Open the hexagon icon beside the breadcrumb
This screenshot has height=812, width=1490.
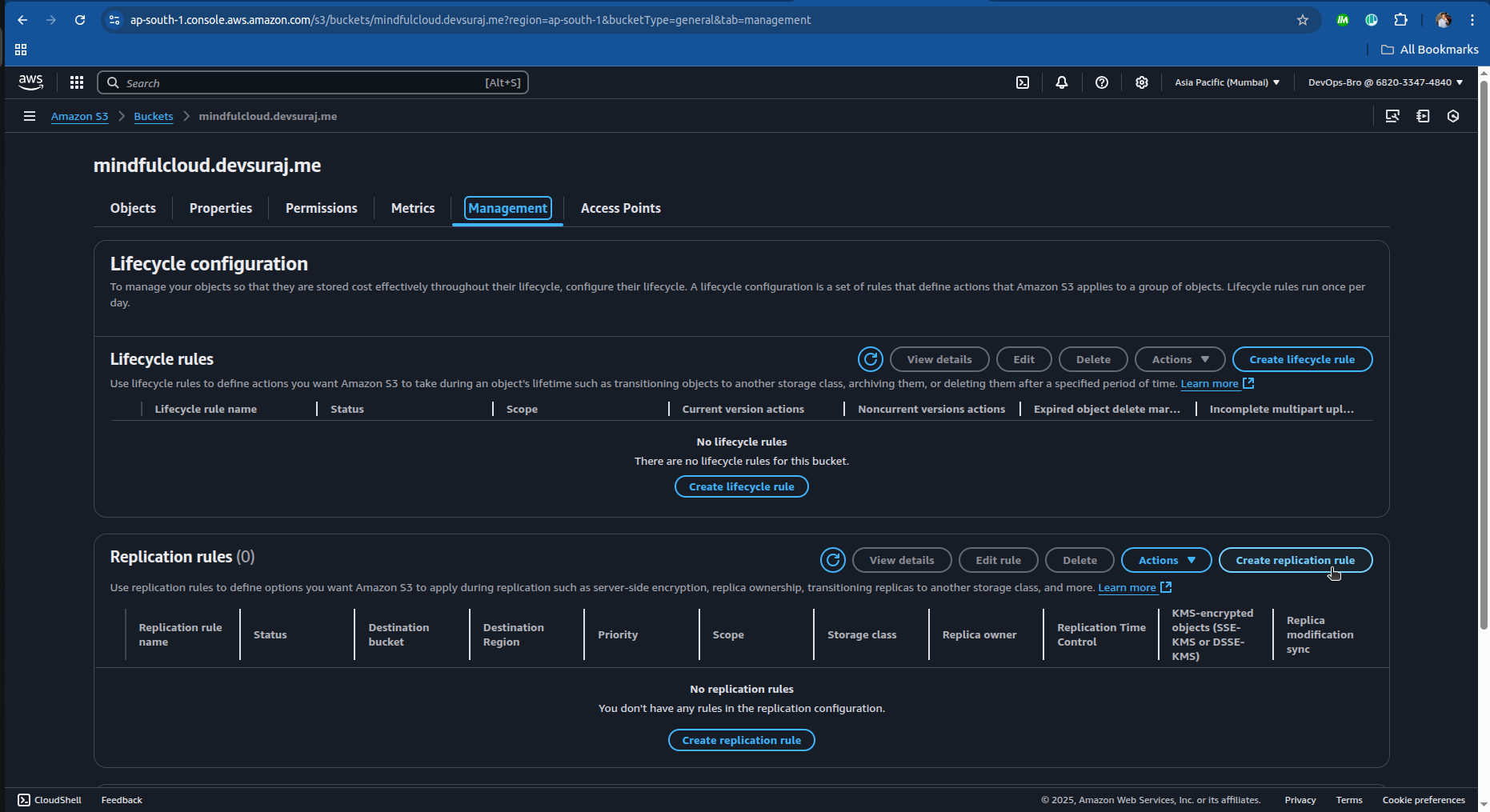click(1453, 116)
